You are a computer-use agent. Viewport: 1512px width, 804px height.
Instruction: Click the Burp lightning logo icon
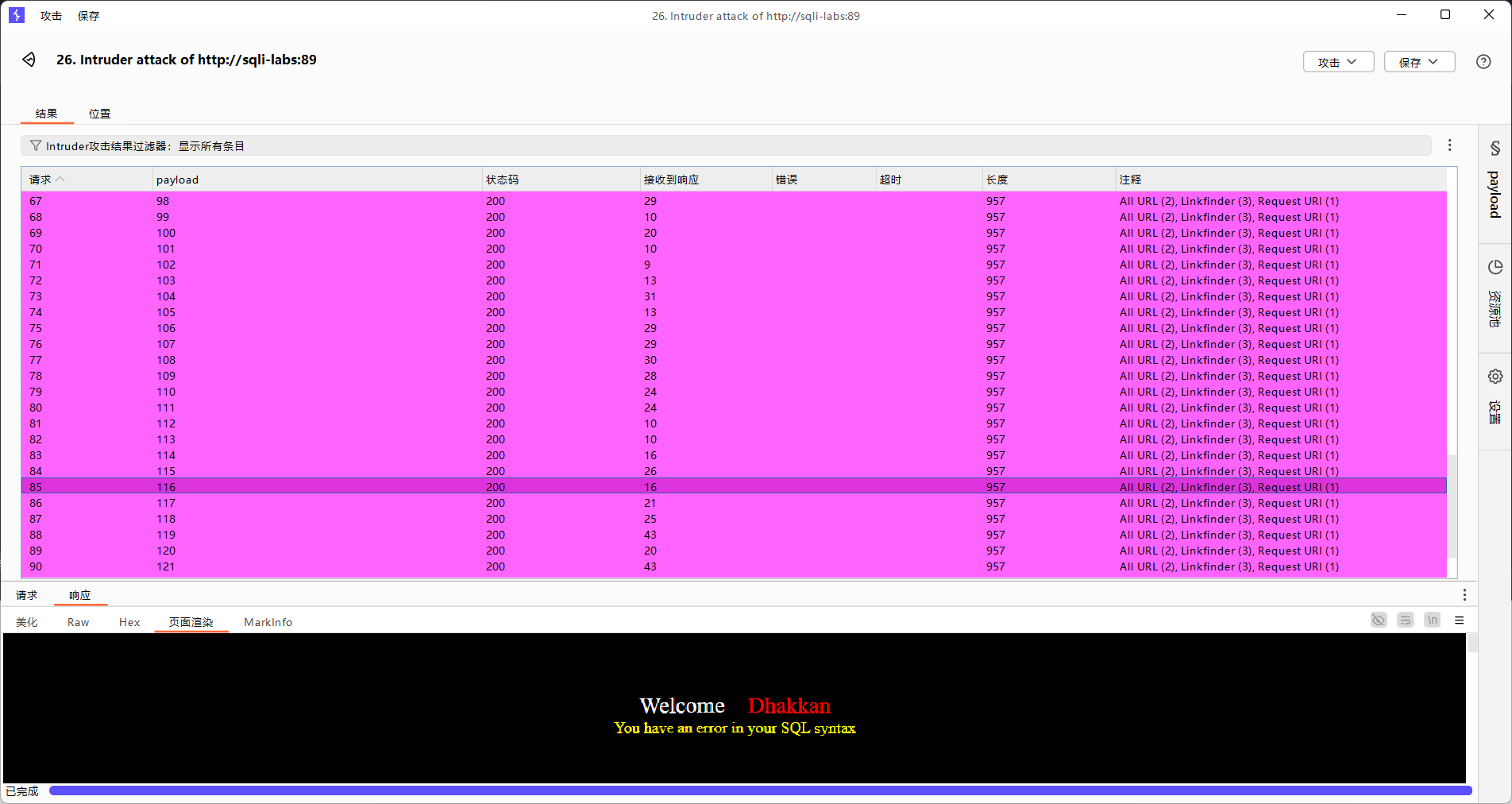pos(17,15)
